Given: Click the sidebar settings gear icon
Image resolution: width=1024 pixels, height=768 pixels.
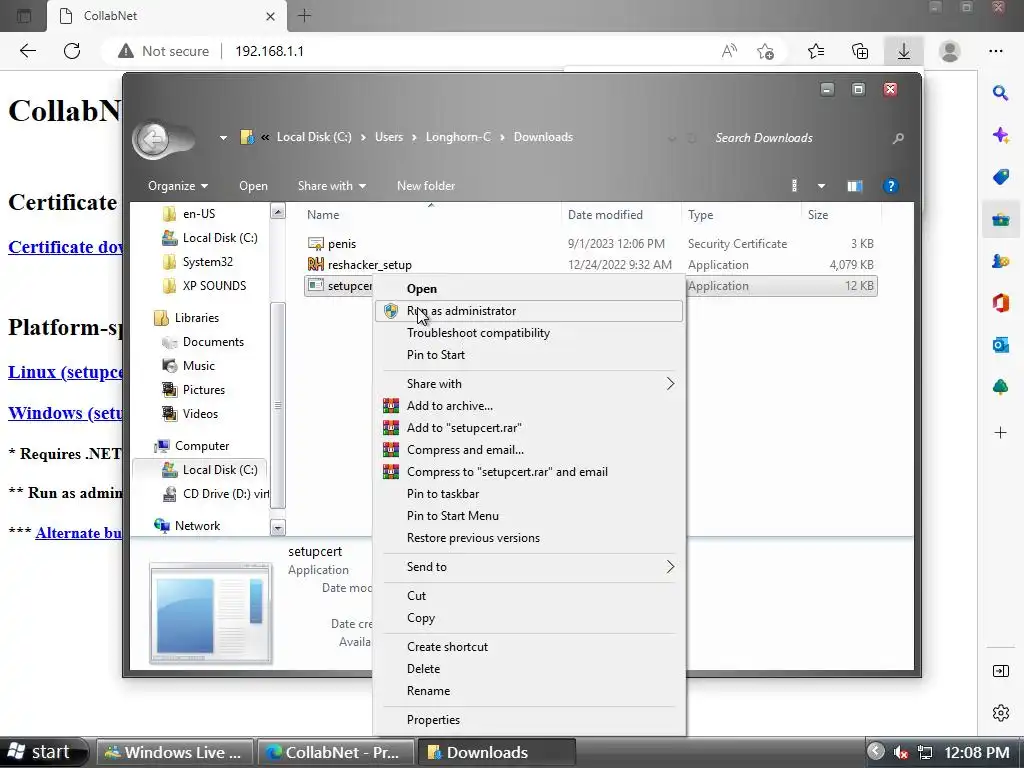Looking at the screenshot, I should coord(1000,712).
